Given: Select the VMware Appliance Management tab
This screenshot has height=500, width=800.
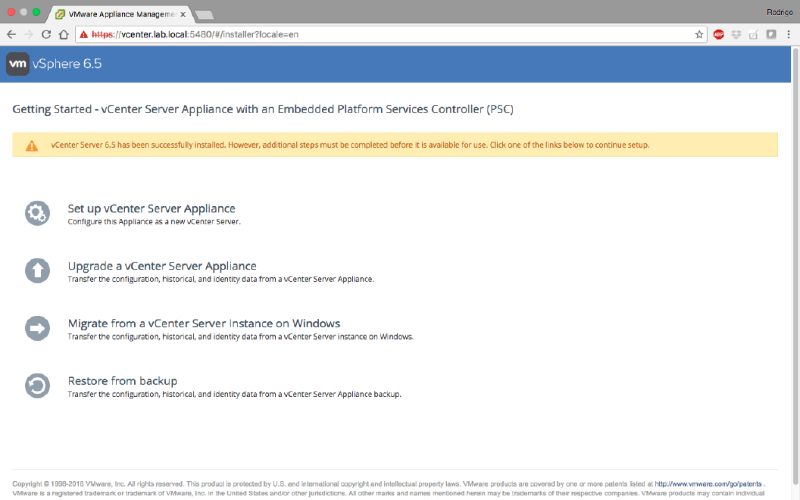Looking at the screenshot, I should pyautogui.click(x=120, y=14).
